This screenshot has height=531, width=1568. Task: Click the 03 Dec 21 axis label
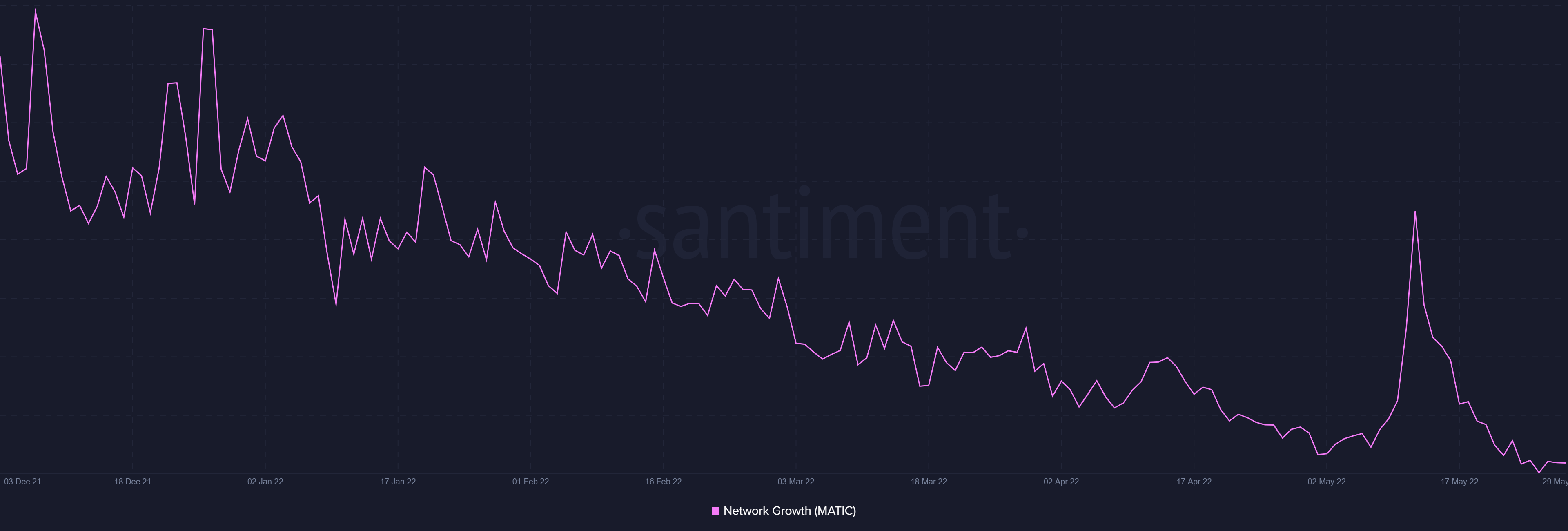click(x=22, y=482)
